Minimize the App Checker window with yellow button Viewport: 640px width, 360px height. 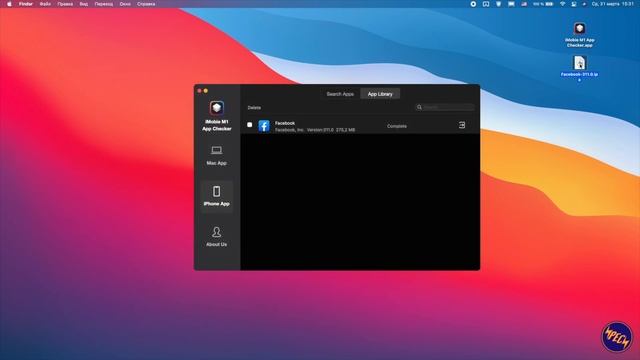206,91
